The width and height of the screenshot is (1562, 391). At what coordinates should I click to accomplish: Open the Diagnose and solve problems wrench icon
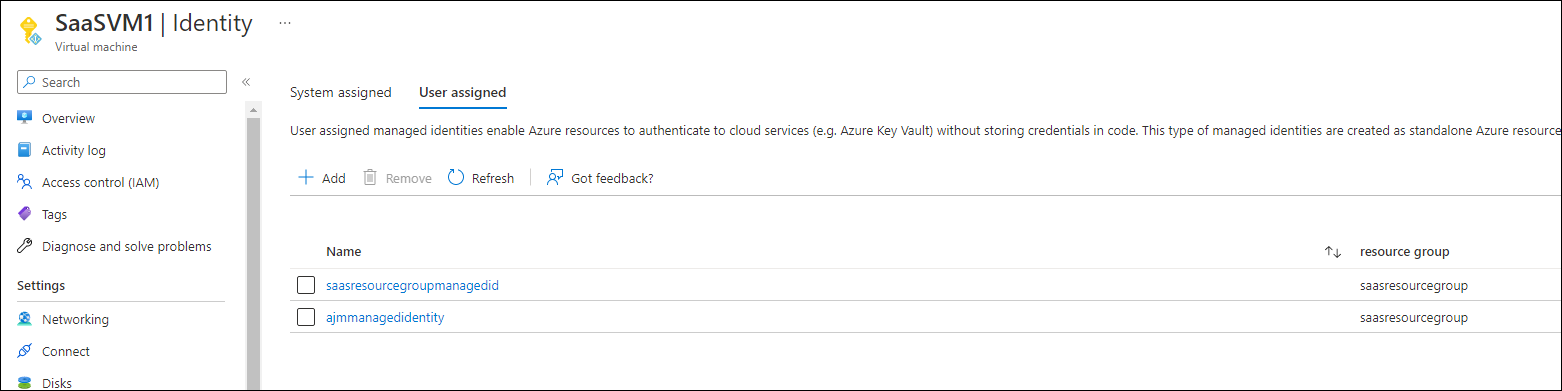(25, 246)
